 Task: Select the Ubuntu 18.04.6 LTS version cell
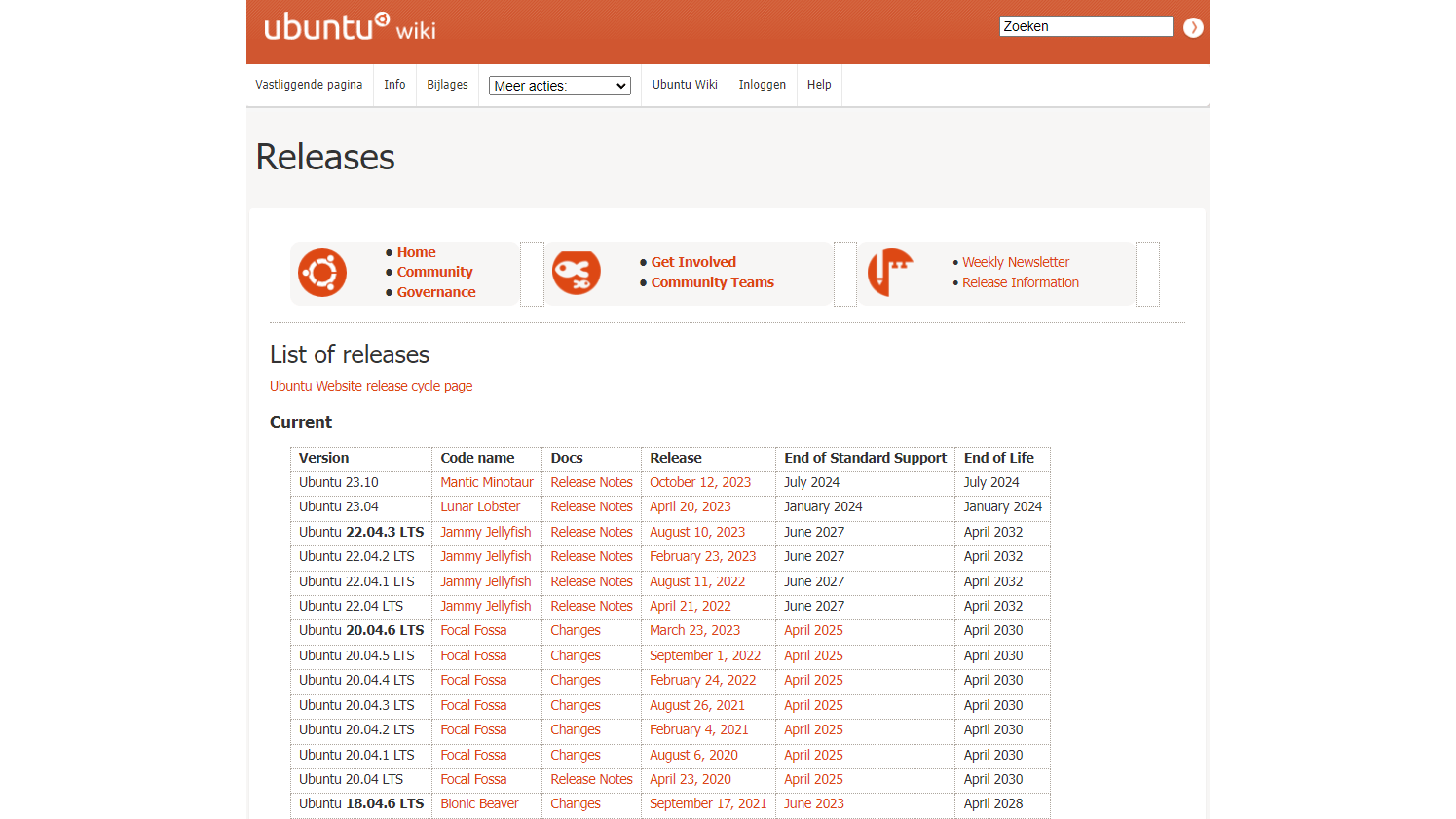tap(361, 803)
